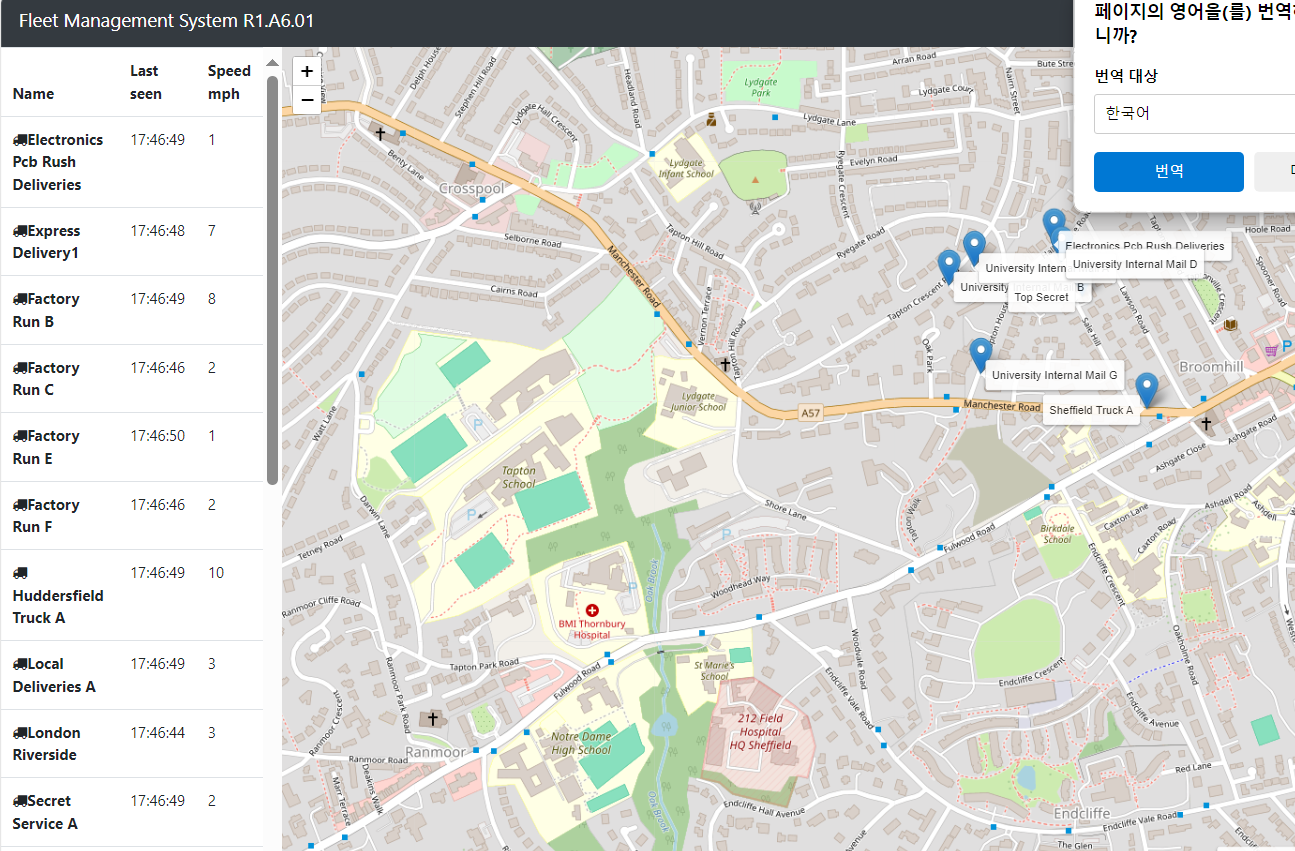Image resolution: width=1295 pixels, height=851 pixels.
Task: Select the London Riverside vehicle name
Action: (x=46, y=744)
